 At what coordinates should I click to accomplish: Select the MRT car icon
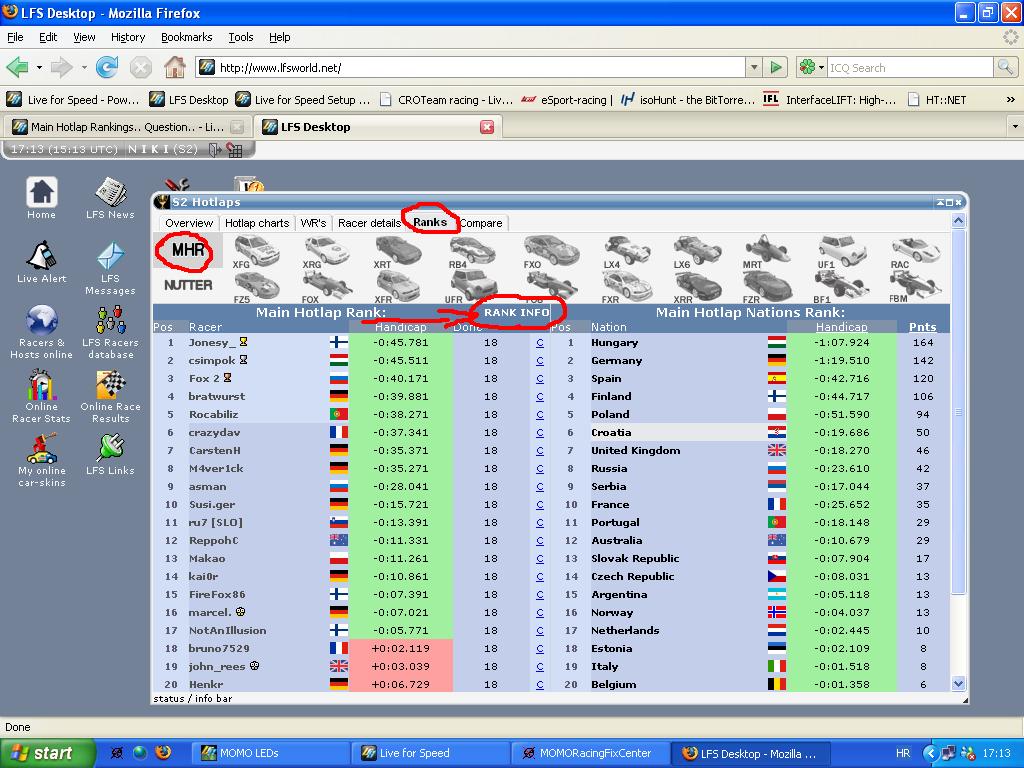point(767,252)
